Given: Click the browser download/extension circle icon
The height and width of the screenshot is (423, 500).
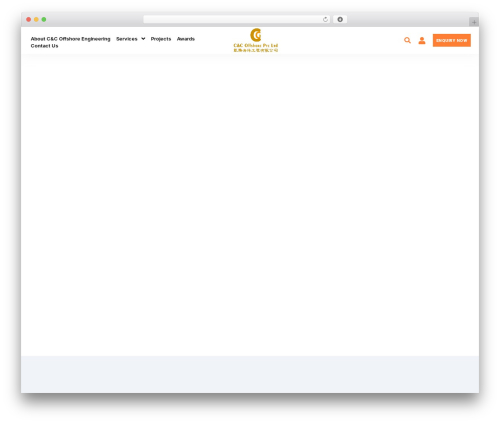Looking at the screenshot, I should (x=340, y=20).
